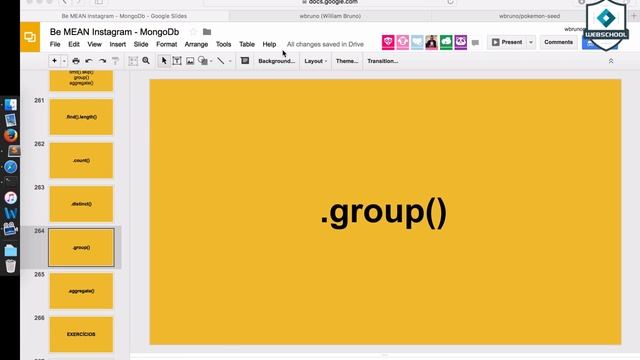Redo the last action
This screenshot has height=360, width=640.
click(x=102, y=61)
